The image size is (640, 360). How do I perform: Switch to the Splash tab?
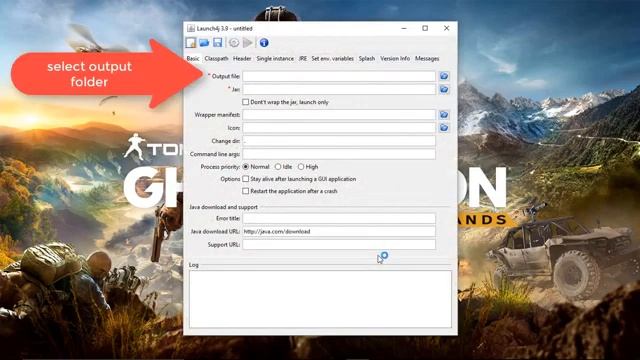click(x=367, y=58)
